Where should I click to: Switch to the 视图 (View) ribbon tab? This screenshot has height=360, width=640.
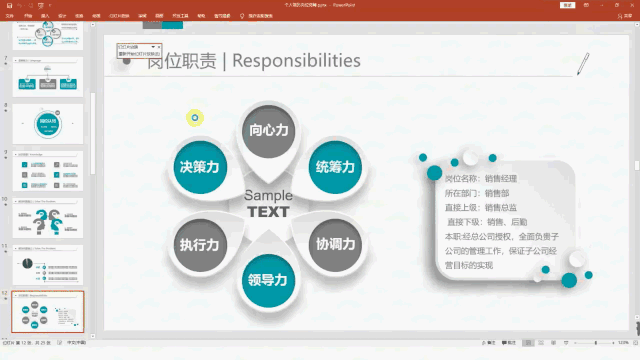[159, 16]
